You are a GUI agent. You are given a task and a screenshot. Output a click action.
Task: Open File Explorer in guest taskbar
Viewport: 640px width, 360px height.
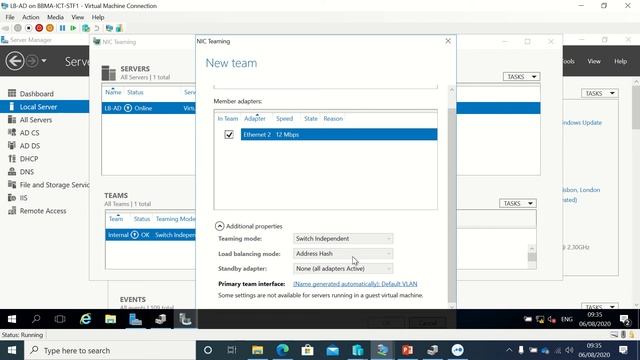pos(110,319)
